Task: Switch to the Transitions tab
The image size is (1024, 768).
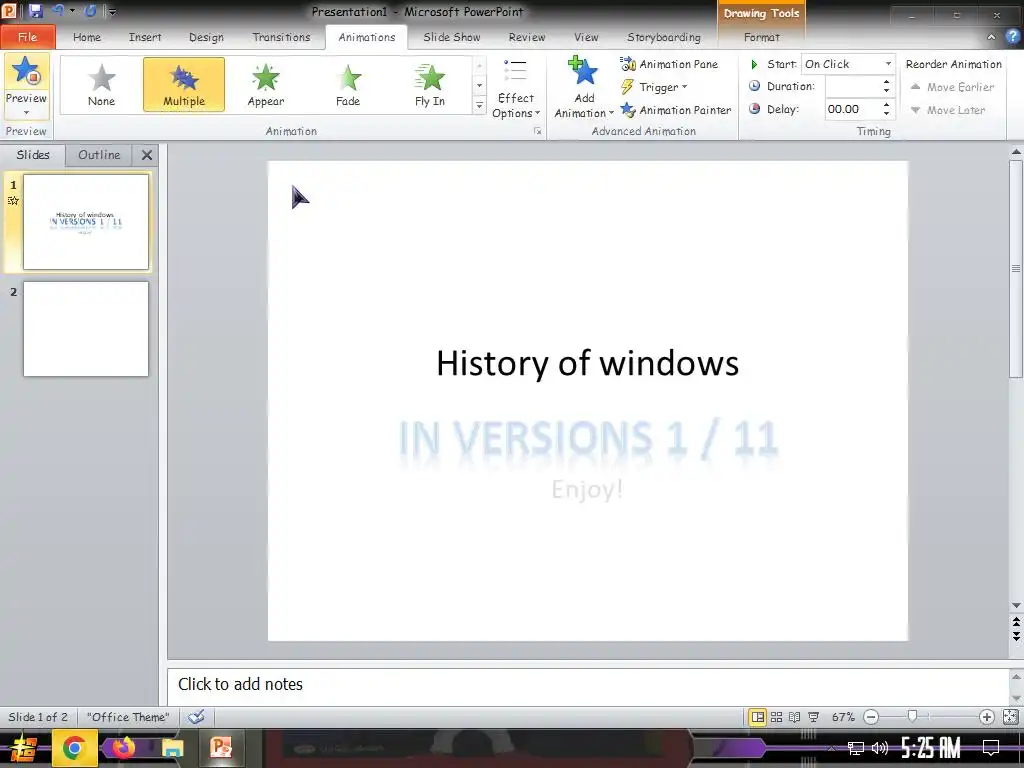Action: click(281, 37)
